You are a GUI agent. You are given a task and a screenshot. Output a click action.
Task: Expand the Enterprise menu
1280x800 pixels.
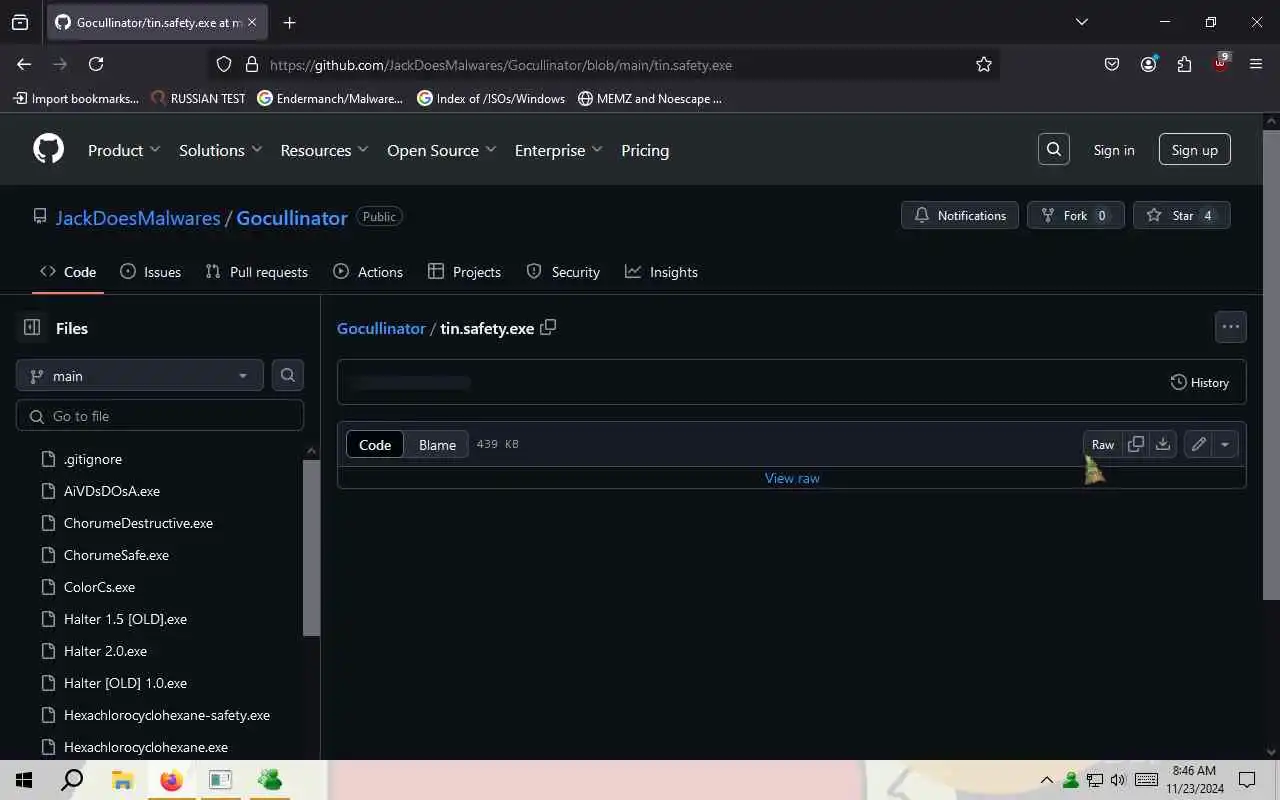tap(558, 150)
